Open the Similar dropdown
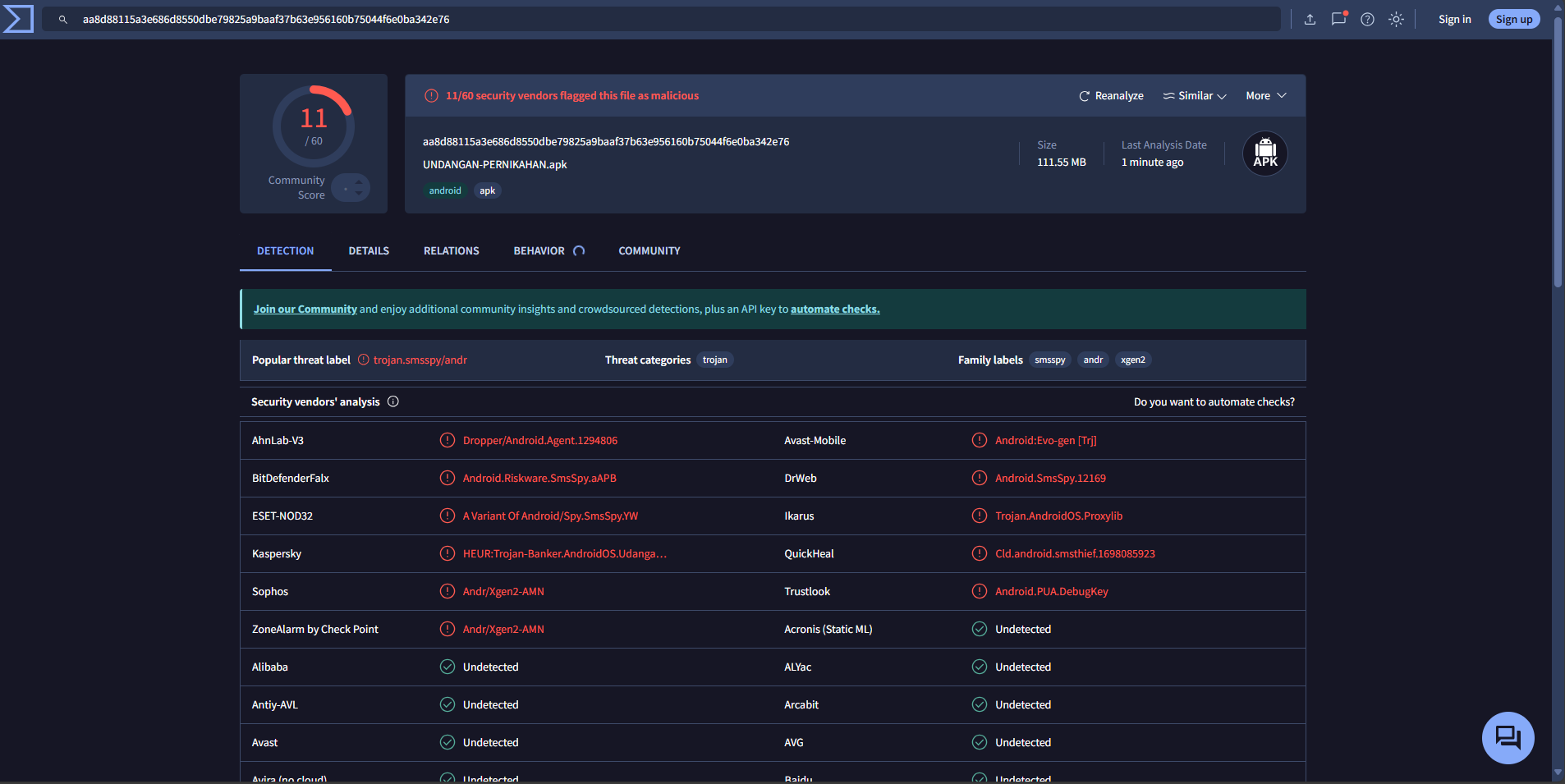Viewport: 1565px width, 784px height. click(x=1194, y=95)
